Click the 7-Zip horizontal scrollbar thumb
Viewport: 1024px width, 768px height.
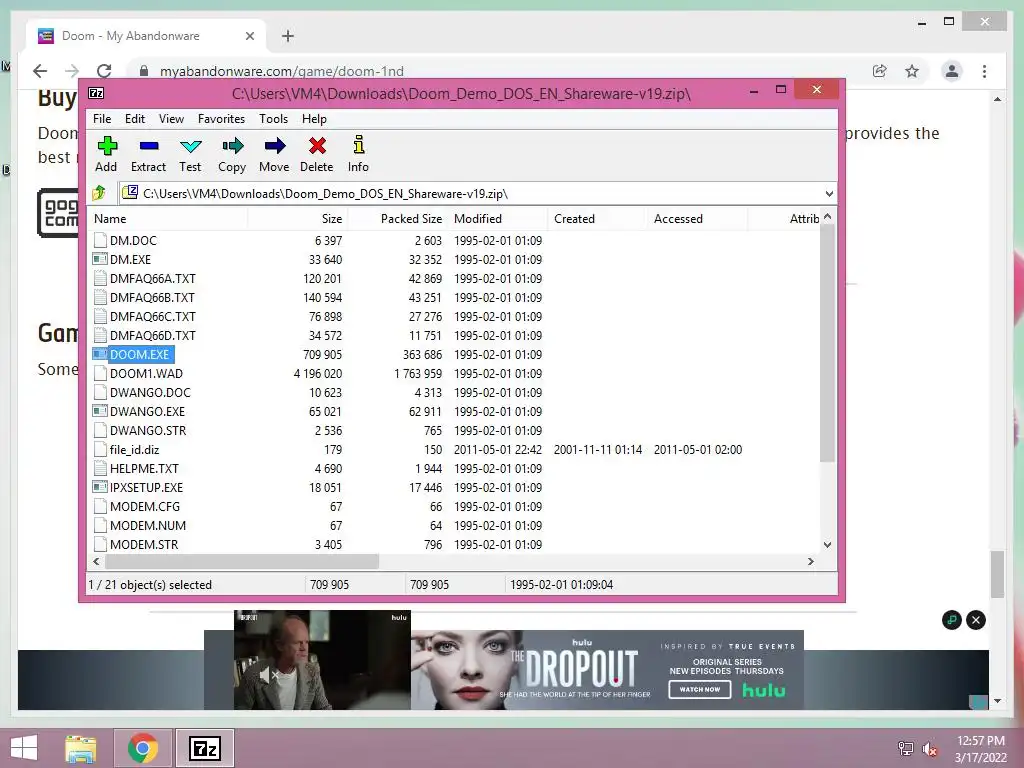click(x=242, y=561)
